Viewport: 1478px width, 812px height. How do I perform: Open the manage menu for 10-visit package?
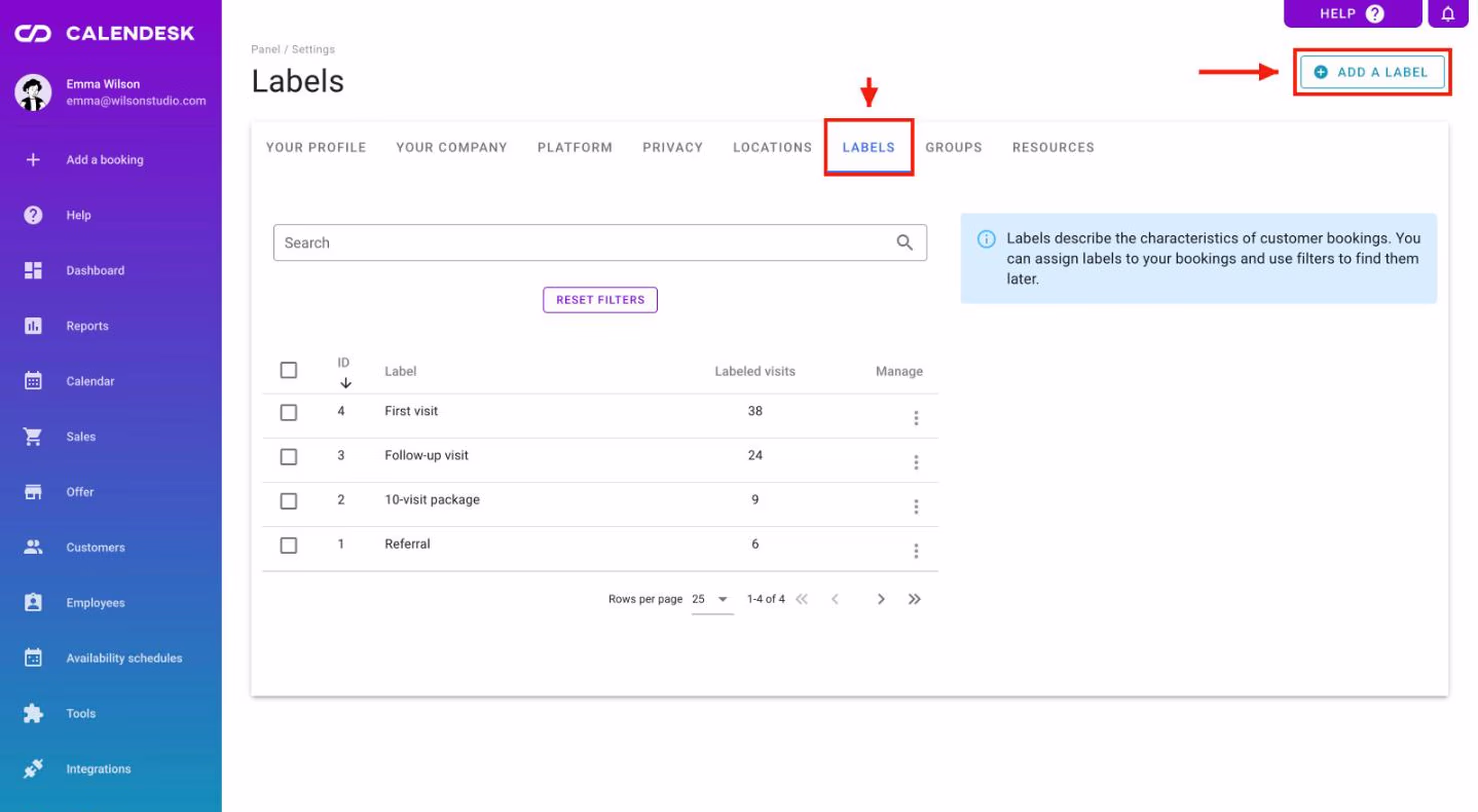(916, 507)
